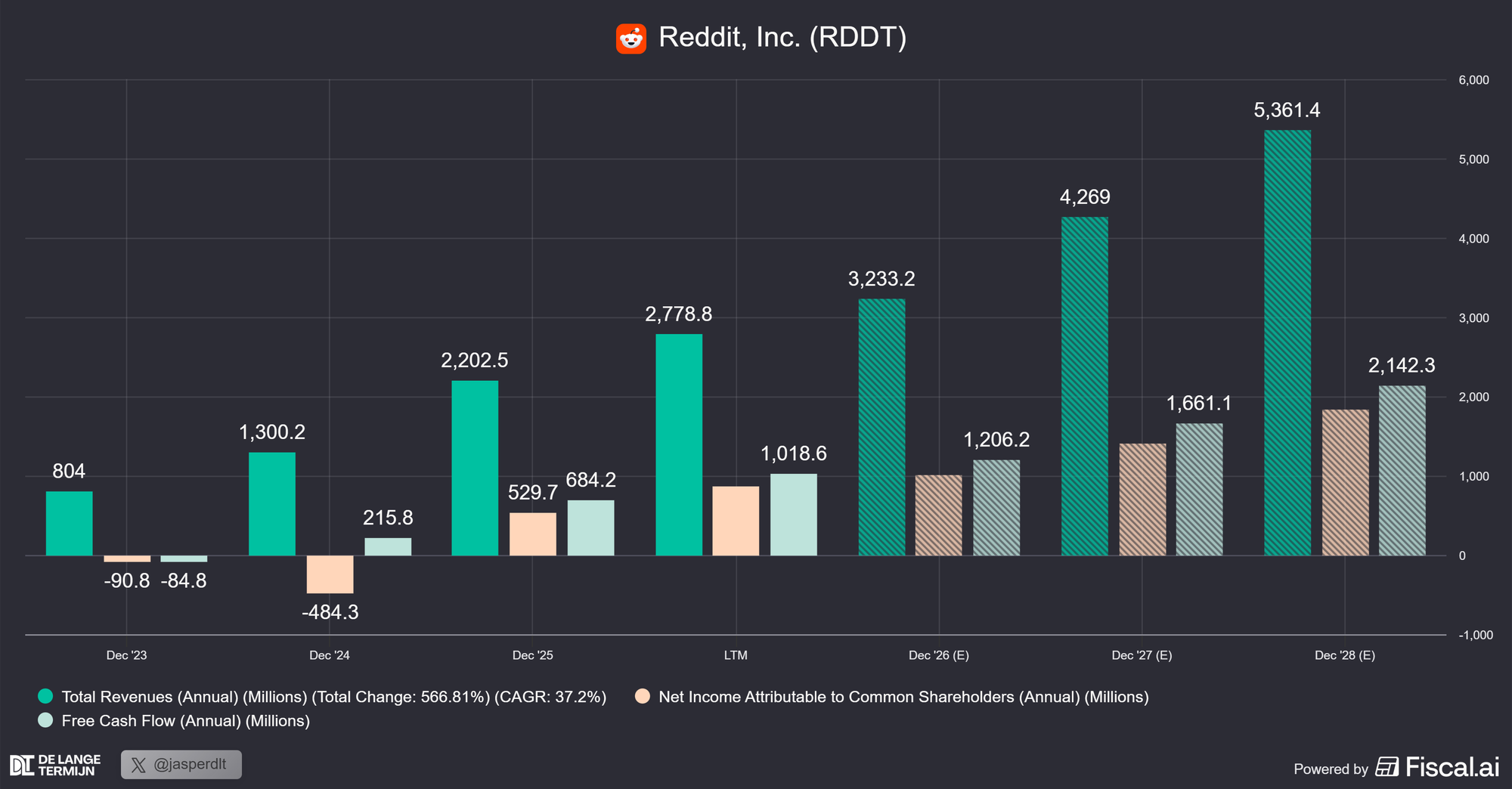Select the Net Income legend color dot
The height and width of the screenshot is (789, 1512).
pos(643,696)
